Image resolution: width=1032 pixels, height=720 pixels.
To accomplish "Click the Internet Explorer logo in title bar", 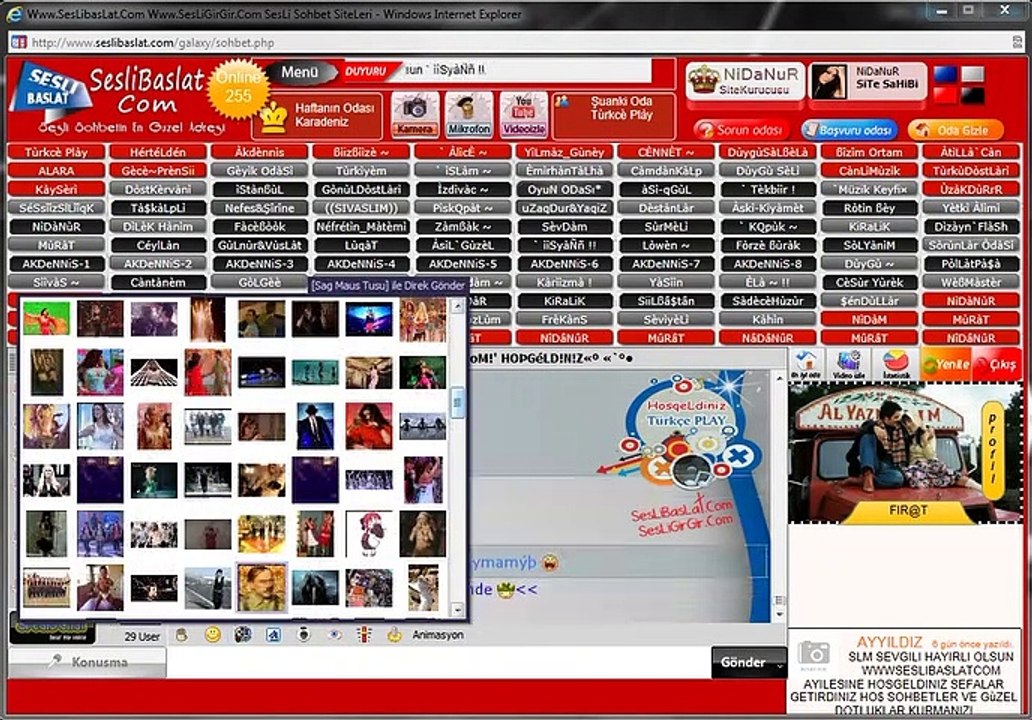I will (14, 13).
